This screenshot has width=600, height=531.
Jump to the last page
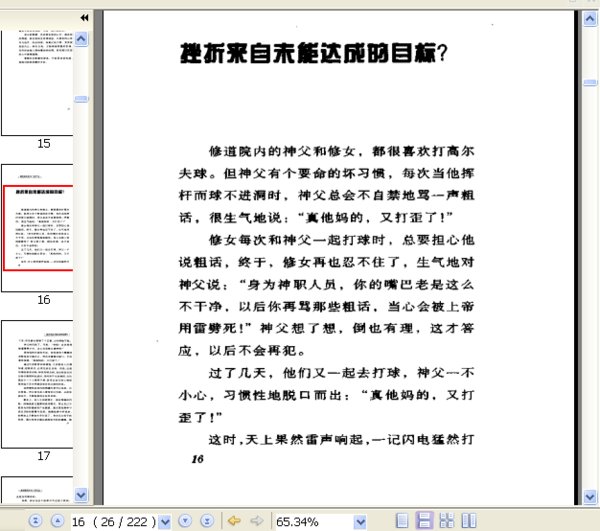click(206, 521)
